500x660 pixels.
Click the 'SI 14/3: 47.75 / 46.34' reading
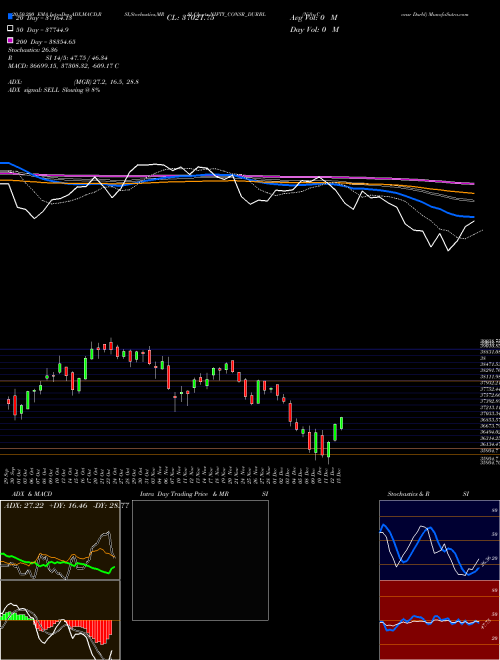coord(76,58)
